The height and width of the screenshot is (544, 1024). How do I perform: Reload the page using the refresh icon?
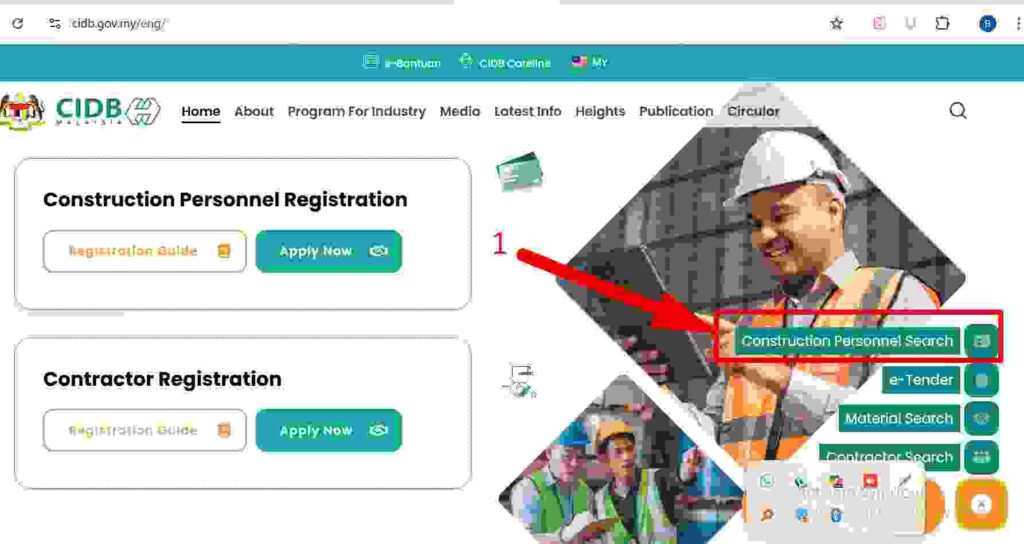coord(18,24)
